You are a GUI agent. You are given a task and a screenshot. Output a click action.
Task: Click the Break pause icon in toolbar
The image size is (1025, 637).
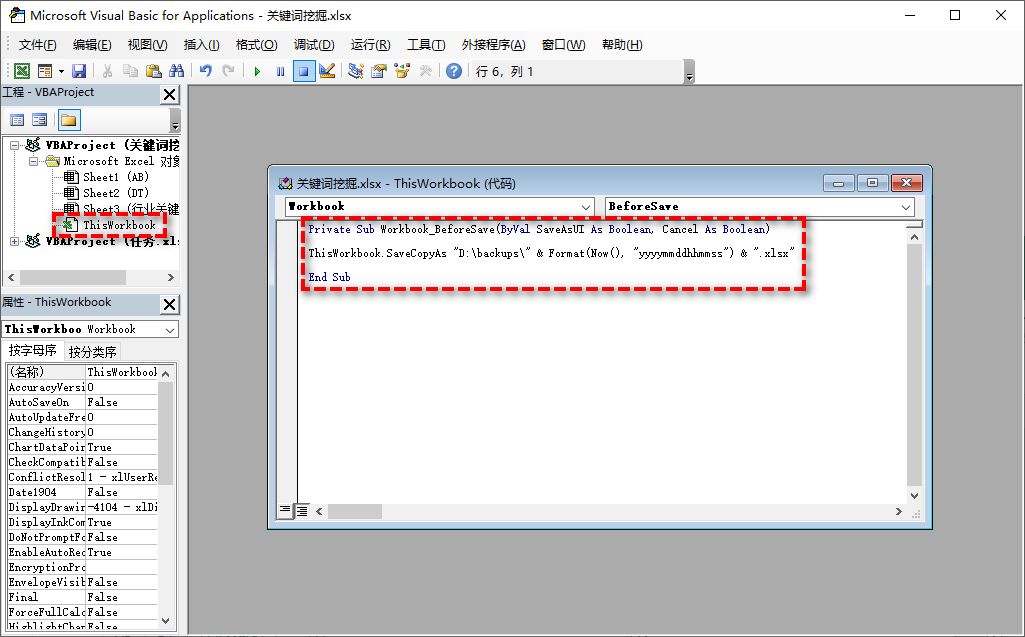pos(280,71)
